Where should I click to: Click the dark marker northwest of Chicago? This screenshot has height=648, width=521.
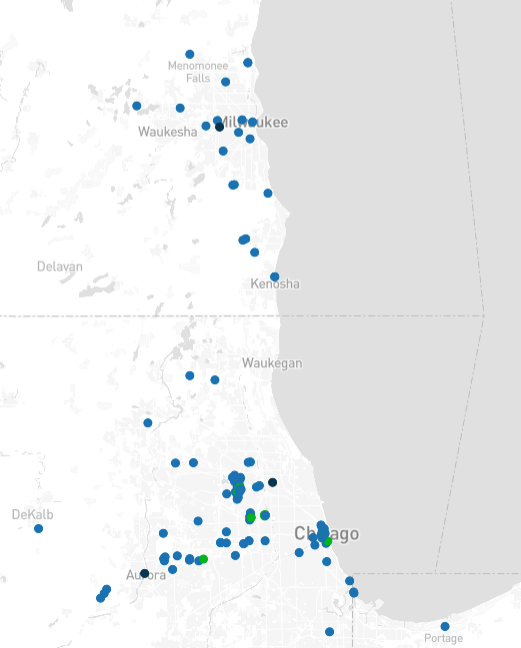coord(272,482)
